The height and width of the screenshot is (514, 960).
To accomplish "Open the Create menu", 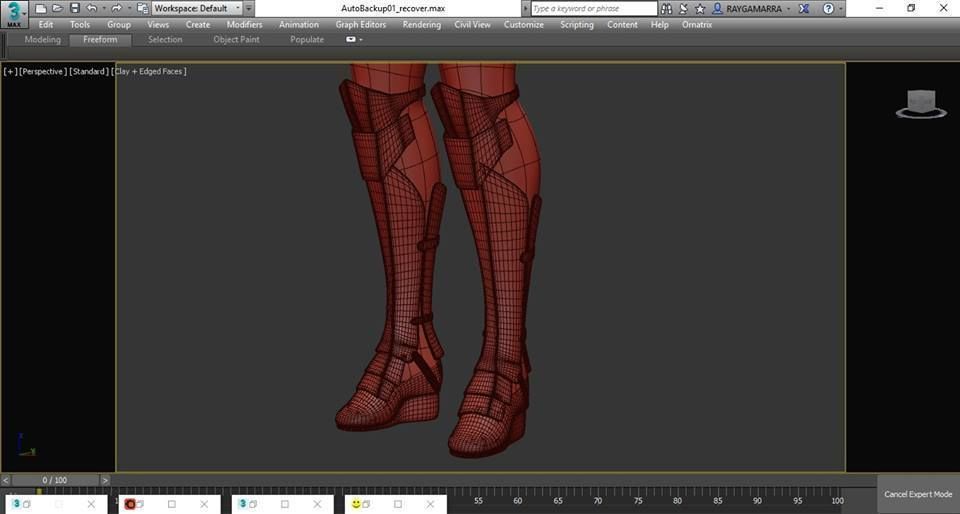I will [198, 24].
